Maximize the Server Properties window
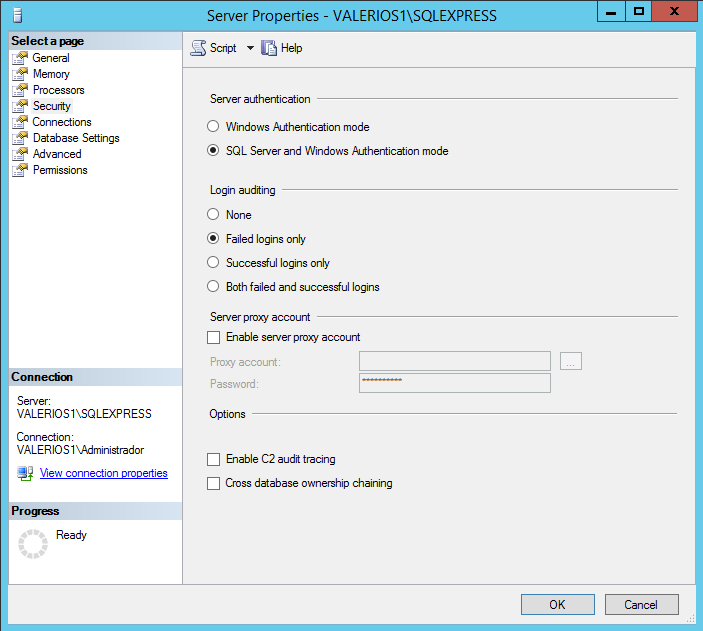703x631 pixels. click(638, 11)
